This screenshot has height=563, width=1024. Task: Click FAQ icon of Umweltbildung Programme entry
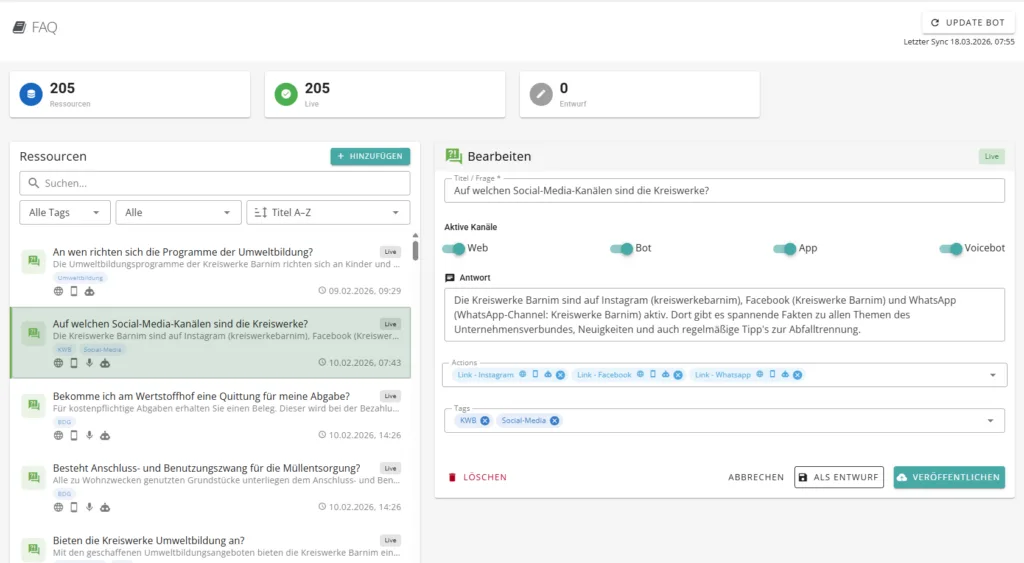pos(33,262)
